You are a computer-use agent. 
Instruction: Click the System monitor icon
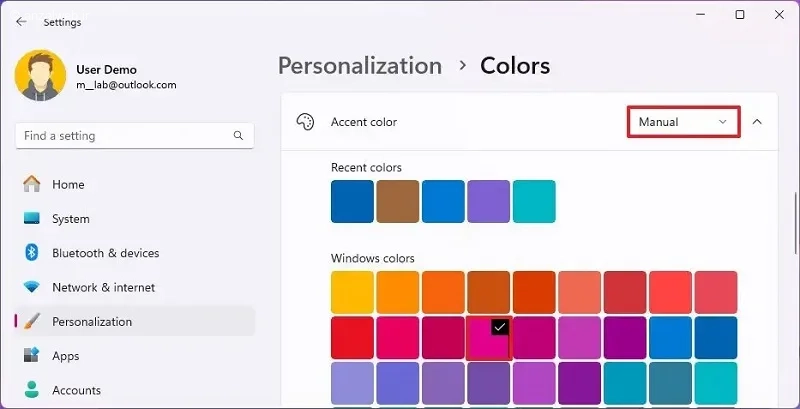point(32,219)
